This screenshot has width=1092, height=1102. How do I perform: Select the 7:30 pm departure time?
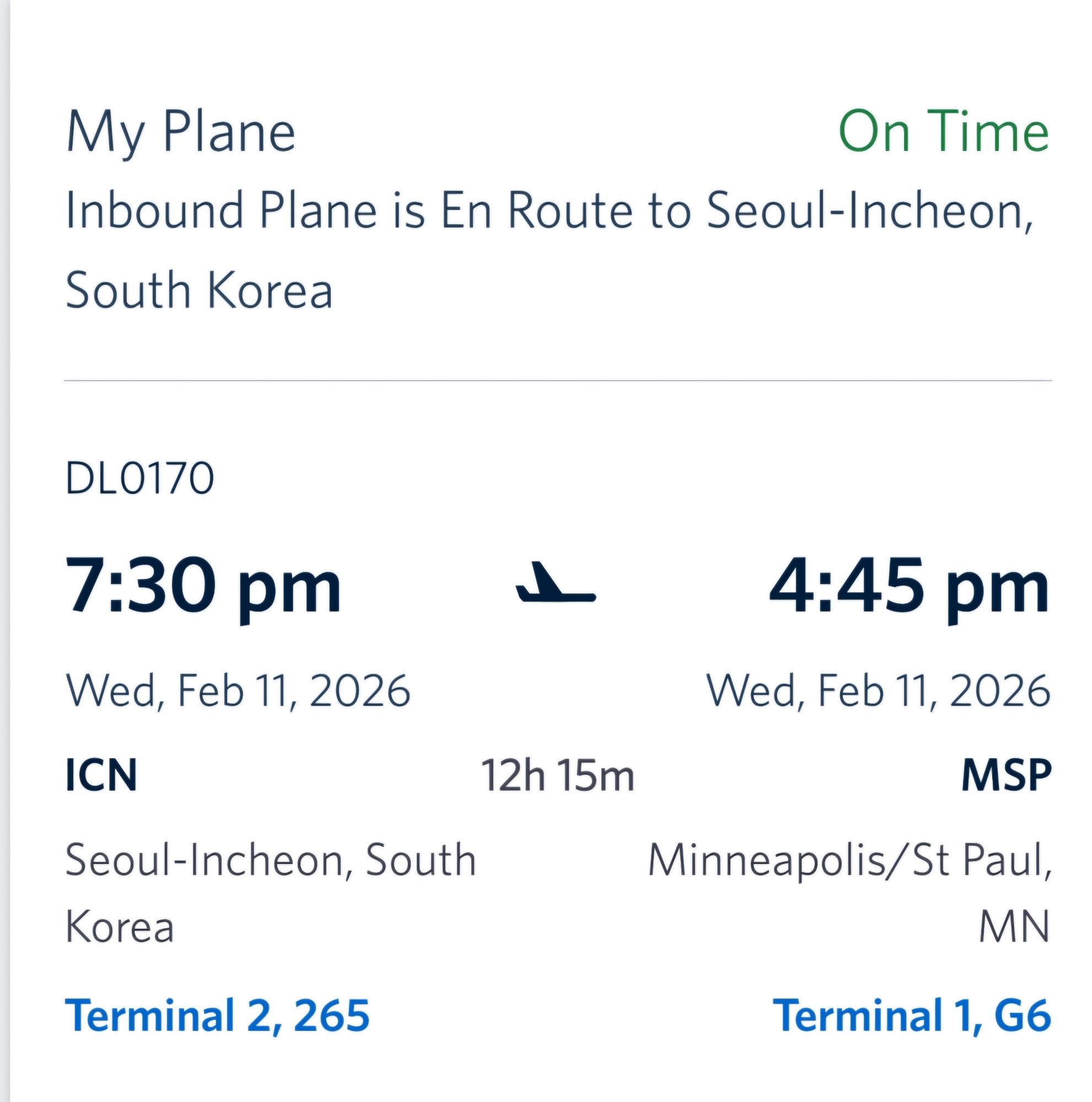[203, 586]
